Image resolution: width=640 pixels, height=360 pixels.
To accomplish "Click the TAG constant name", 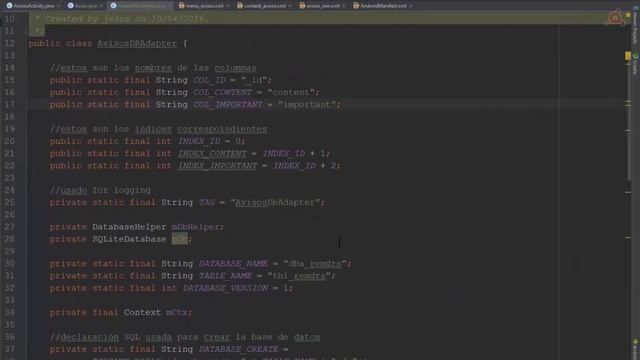I will click(x=207, y=202).
